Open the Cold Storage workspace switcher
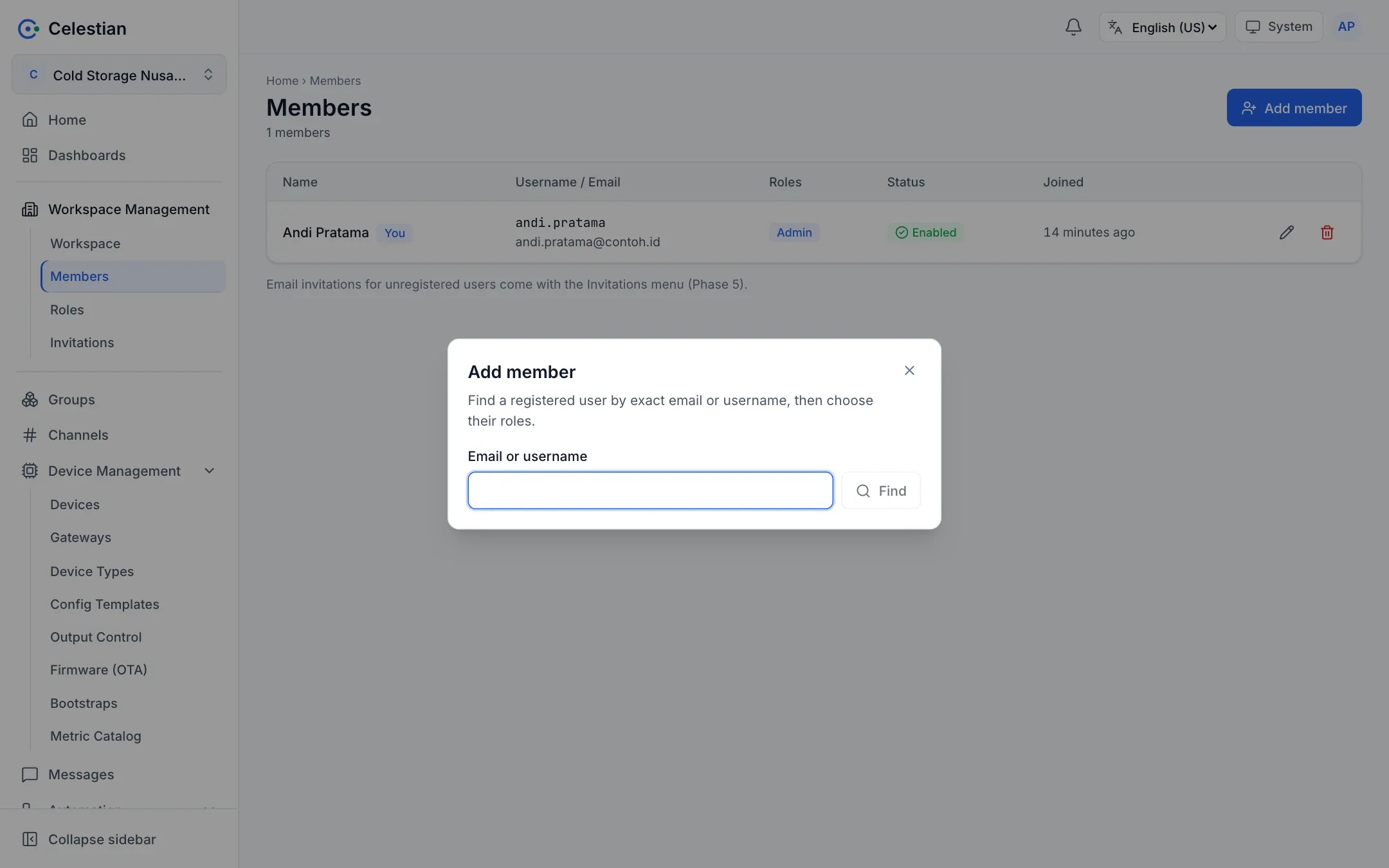Screen dimensions: 1389x868 [x=119, y=75]
